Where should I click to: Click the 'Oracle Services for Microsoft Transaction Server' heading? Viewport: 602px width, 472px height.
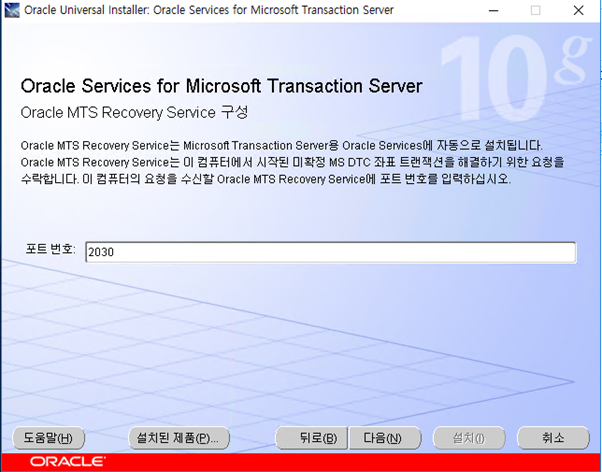(x=222, y=86)
